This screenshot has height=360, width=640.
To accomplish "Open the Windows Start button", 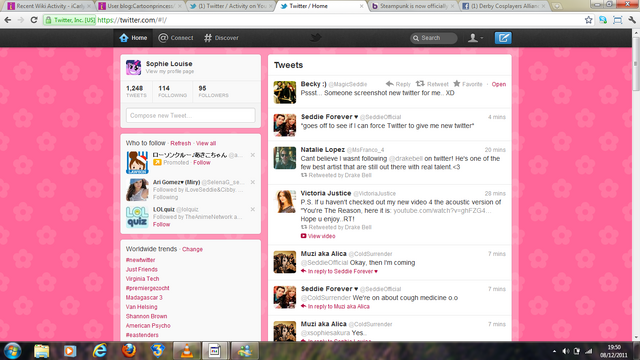I will tap(12, 351).
